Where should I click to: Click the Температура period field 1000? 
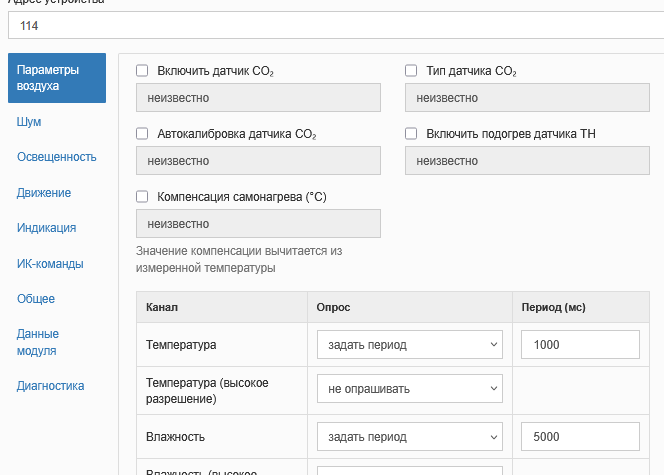(580, 345)
